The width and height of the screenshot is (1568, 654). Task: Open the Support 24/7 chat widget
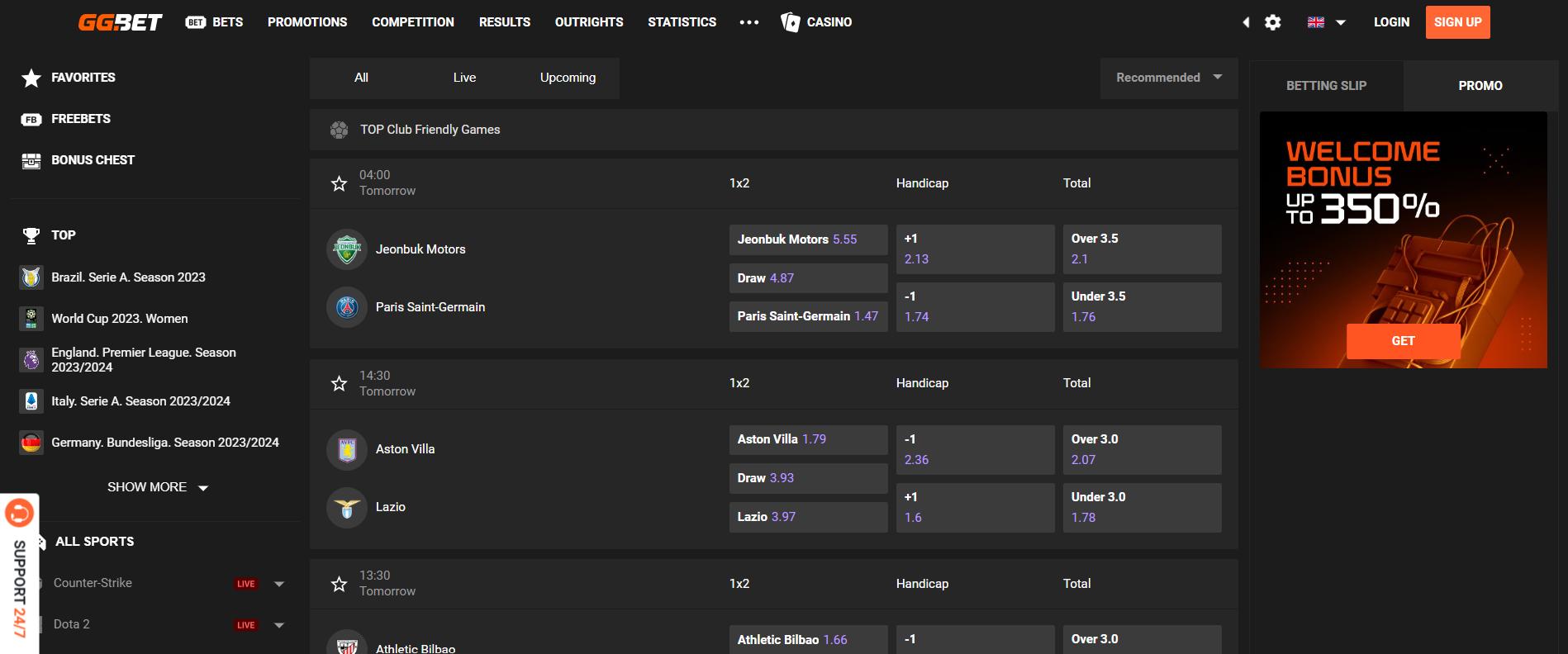(x=20, y=574)
